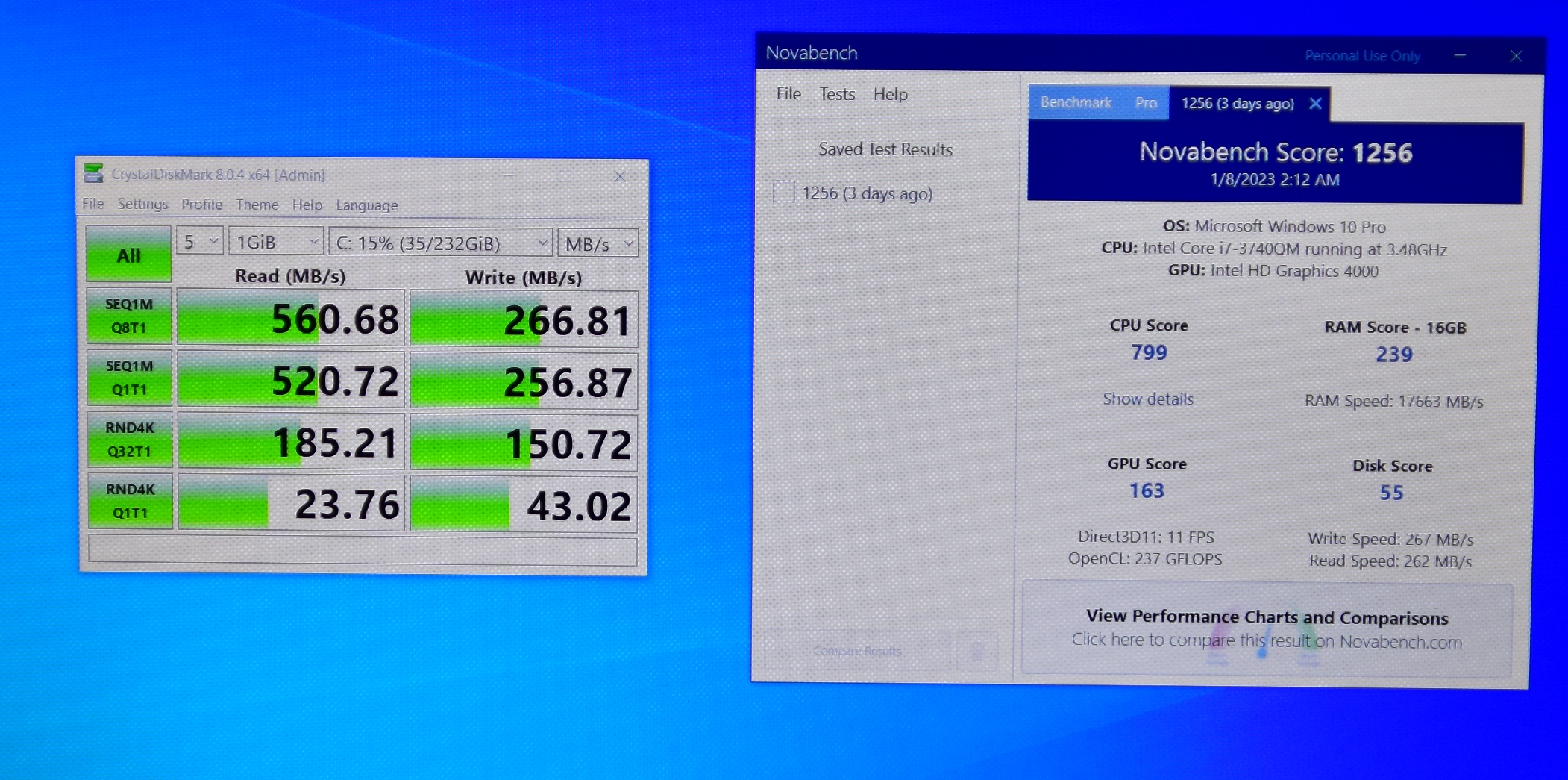Run all tests with the All button
This screenshot has width=1568, height=780.
[x=128, y=255]
